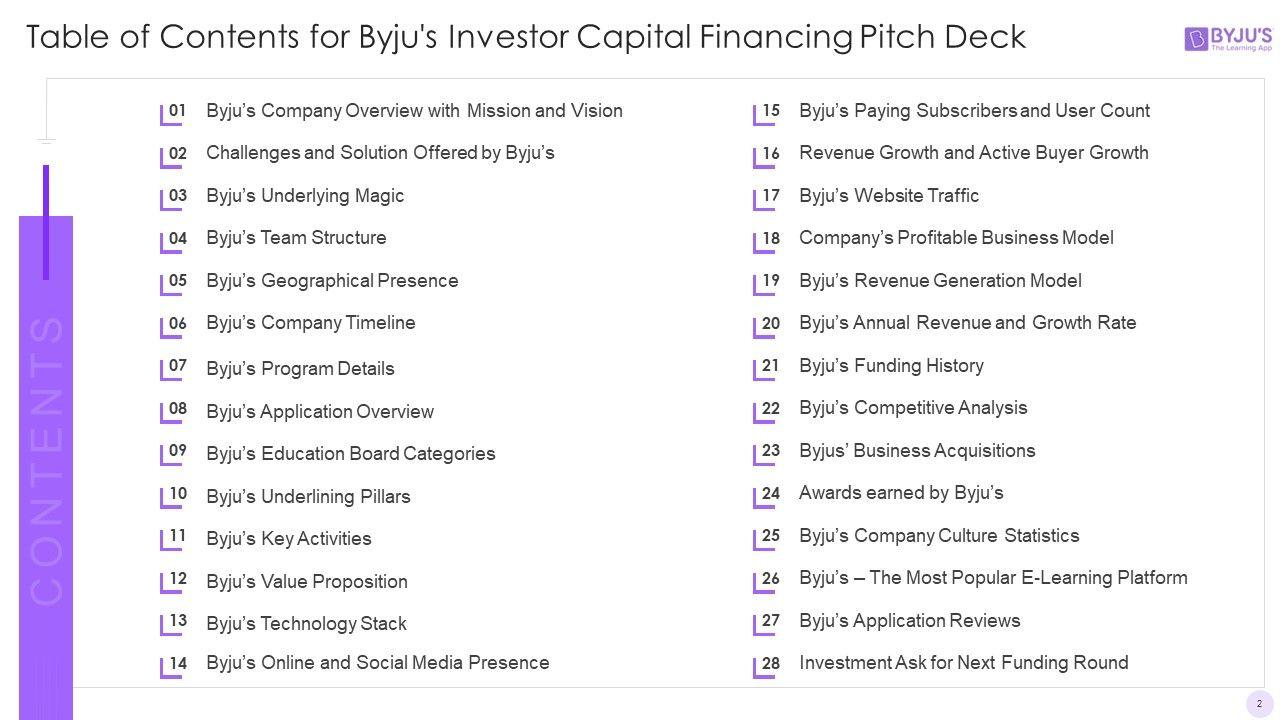
Task: Click the 21 number marker
Action: point(770,366)
